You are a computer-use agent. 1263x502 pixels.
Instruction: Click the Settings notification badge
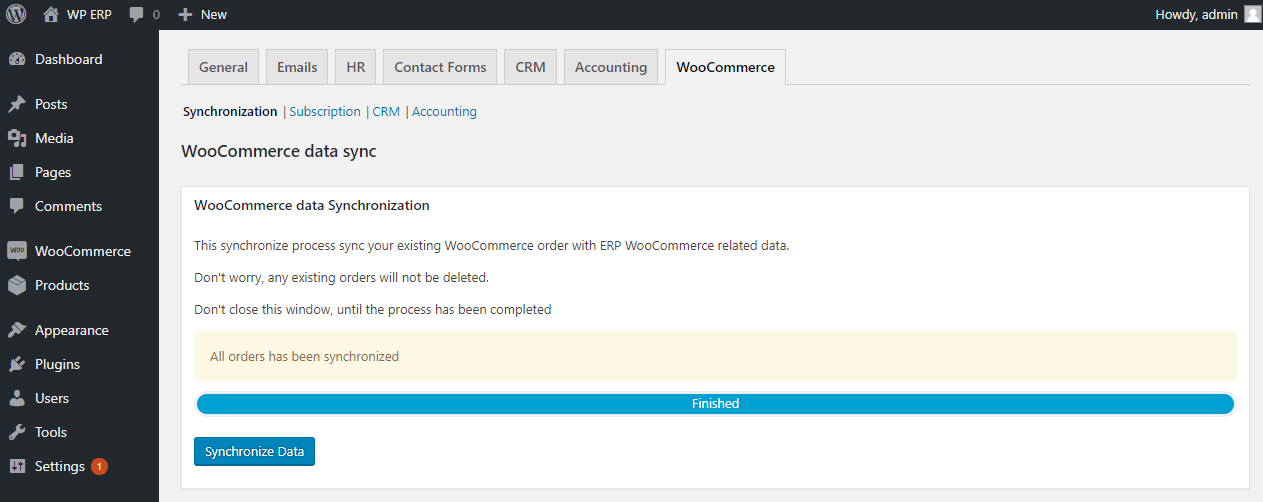99,466
